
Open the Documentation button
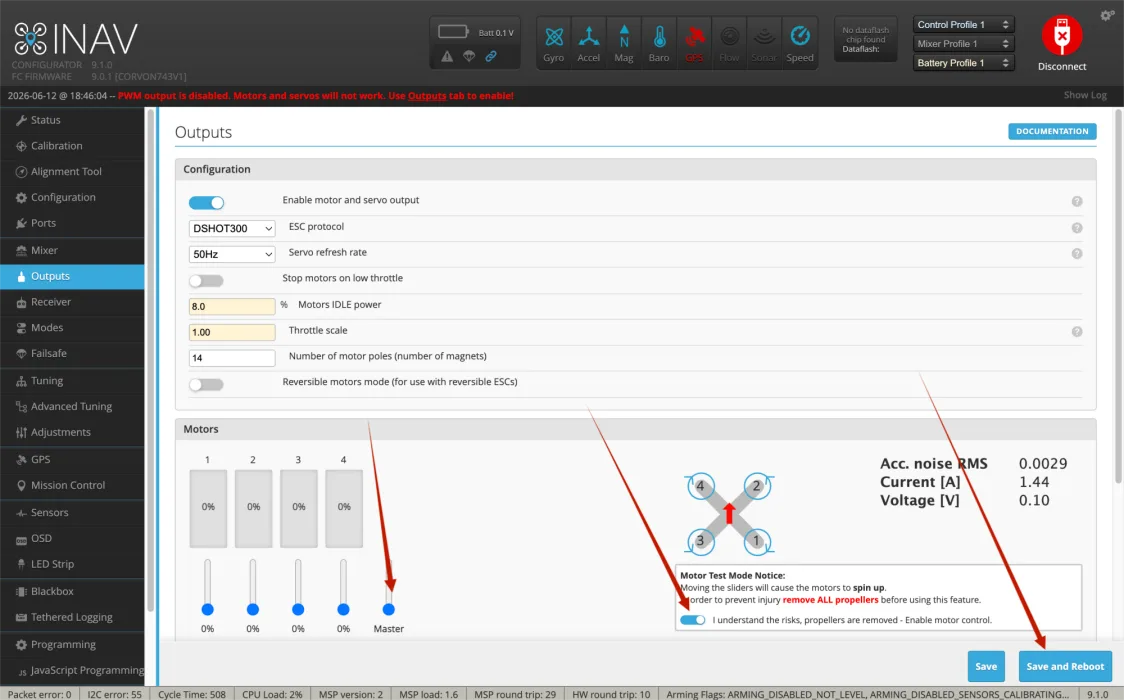[1052, 131]
